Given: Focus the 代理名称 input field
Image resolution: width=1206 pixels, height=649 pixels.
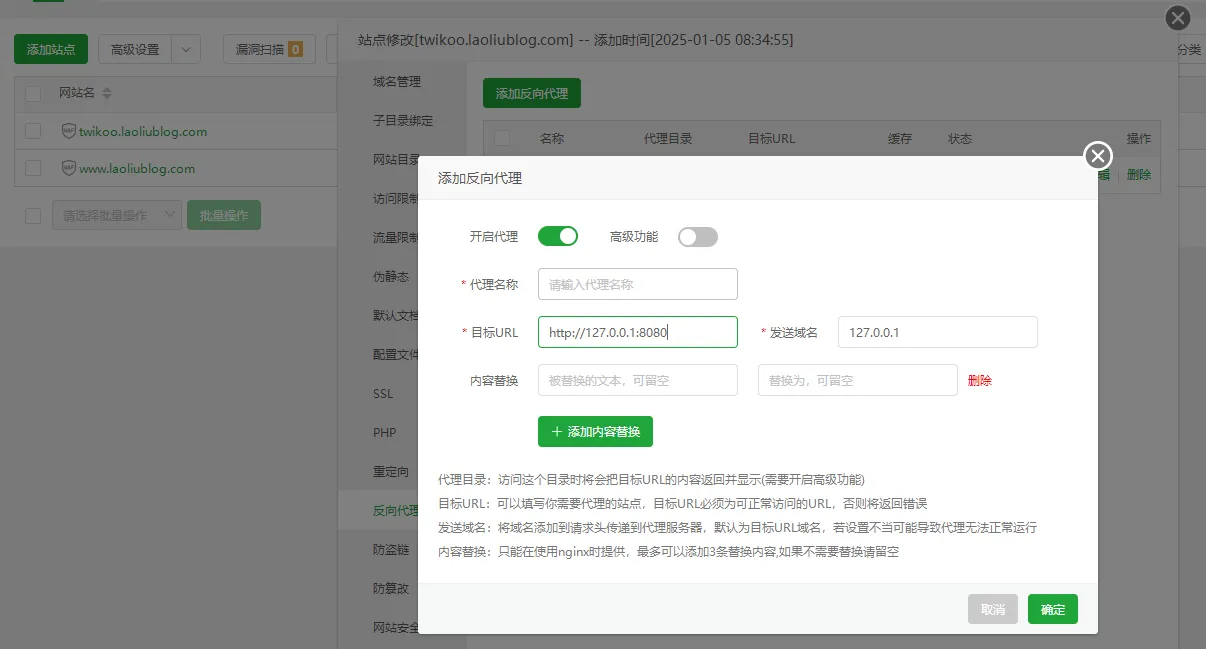Looking at the screenshot, I should [x=637, y=284].
